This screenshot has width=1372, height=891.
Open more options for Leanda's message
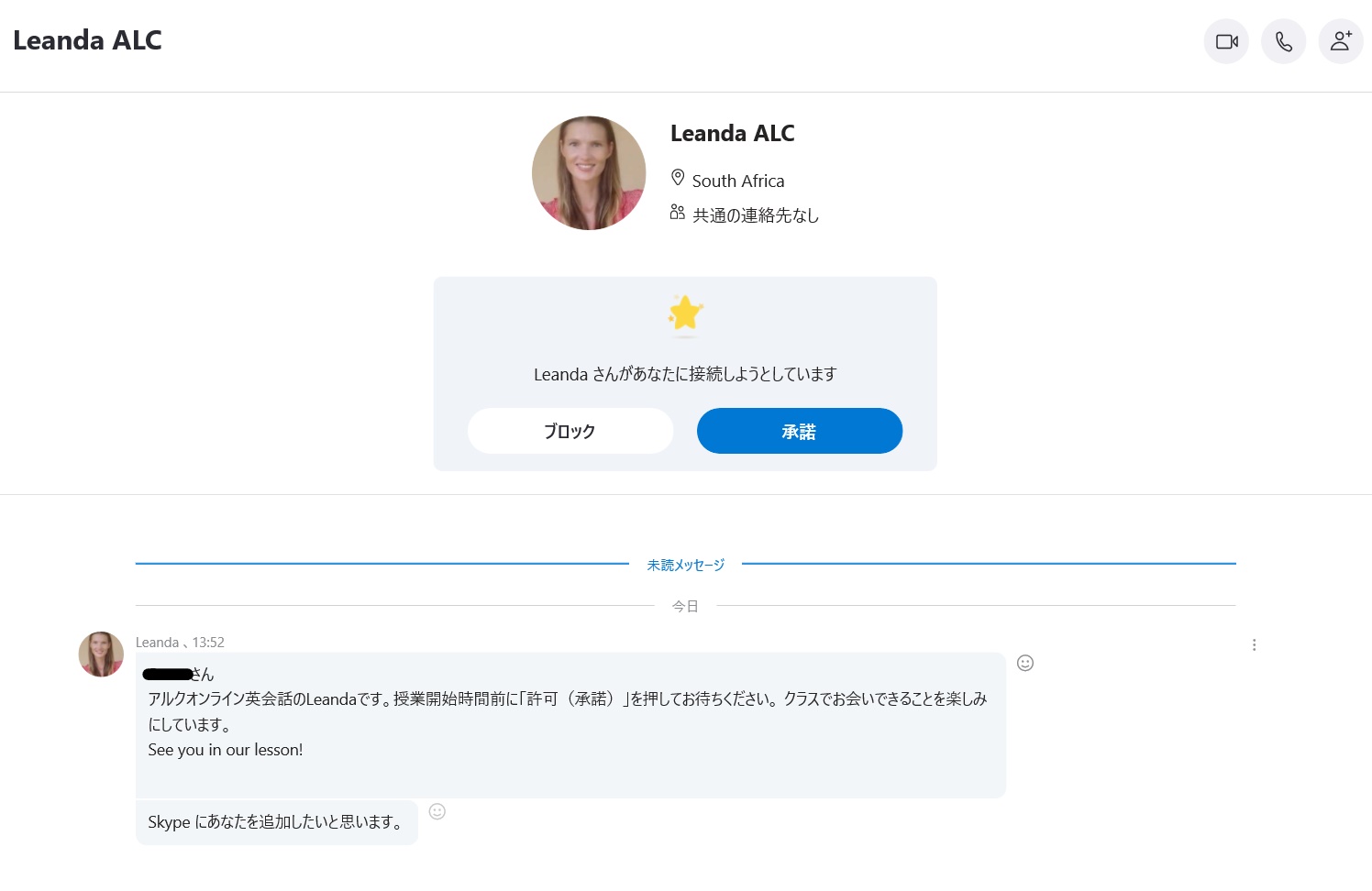pos(1254,645)
